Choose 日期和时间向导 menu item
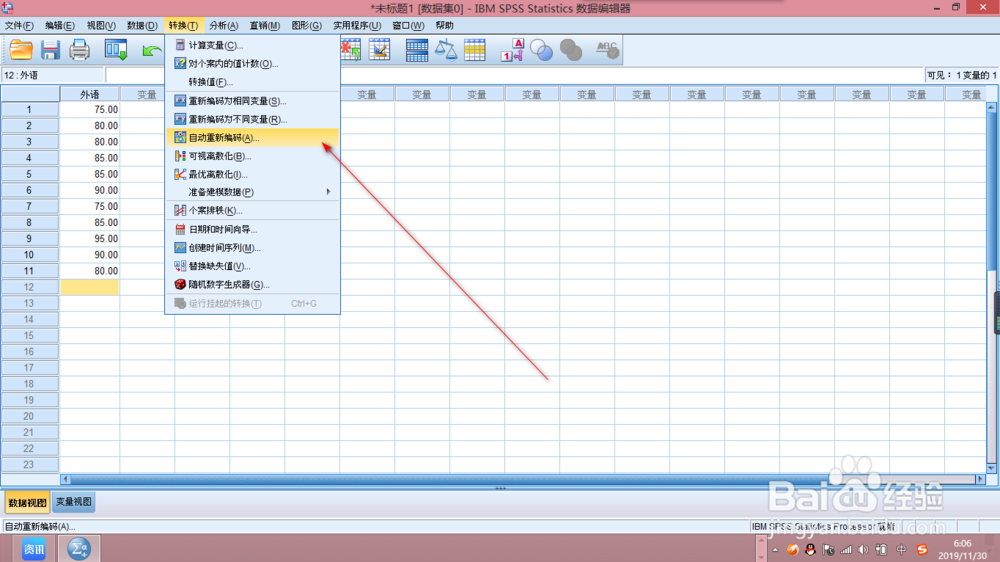1000x562 pixels. tap(253, 230)
